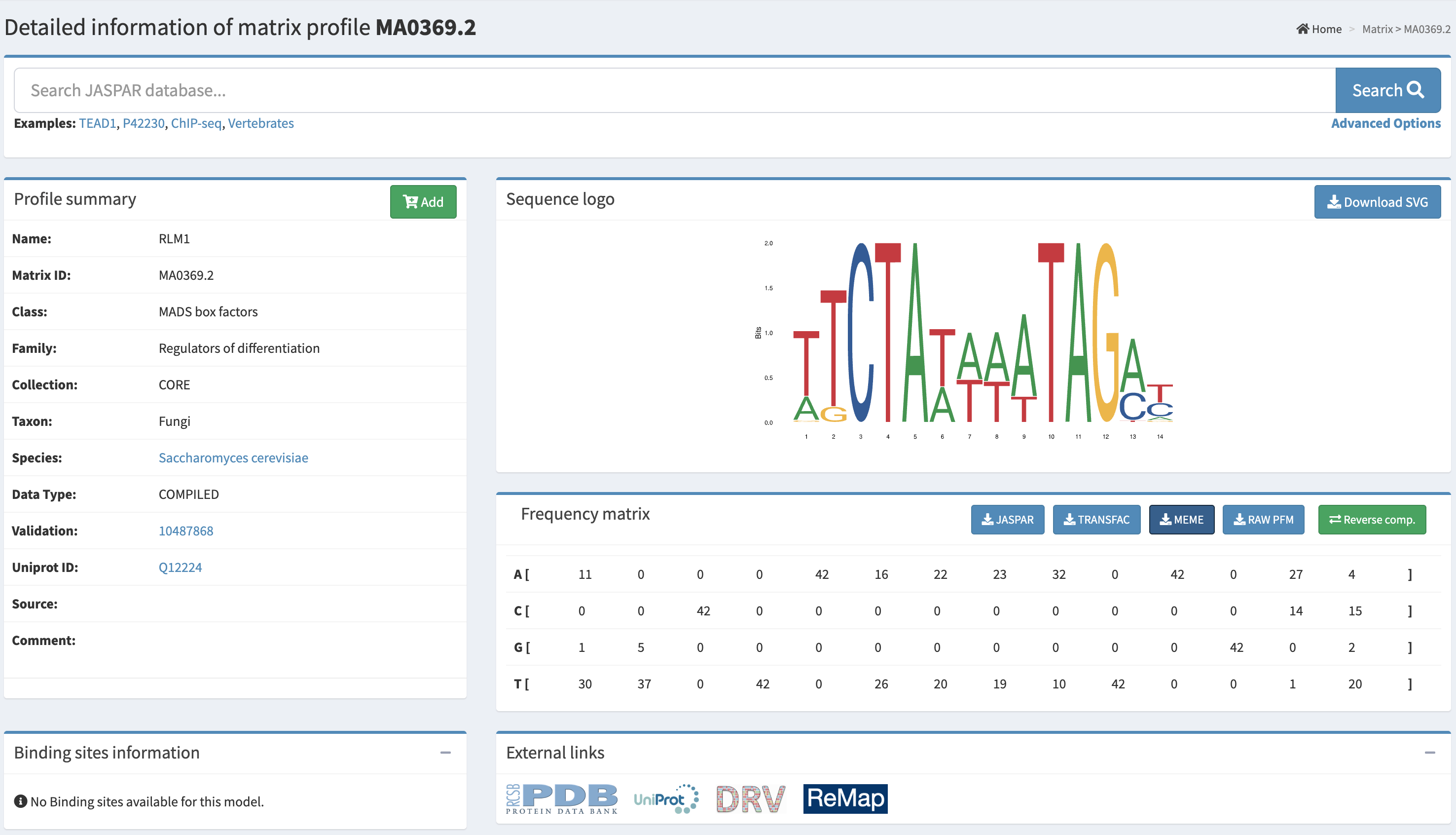1456x835 pixels.
Task: Open the UniProt external link logo
Action: 666,798
